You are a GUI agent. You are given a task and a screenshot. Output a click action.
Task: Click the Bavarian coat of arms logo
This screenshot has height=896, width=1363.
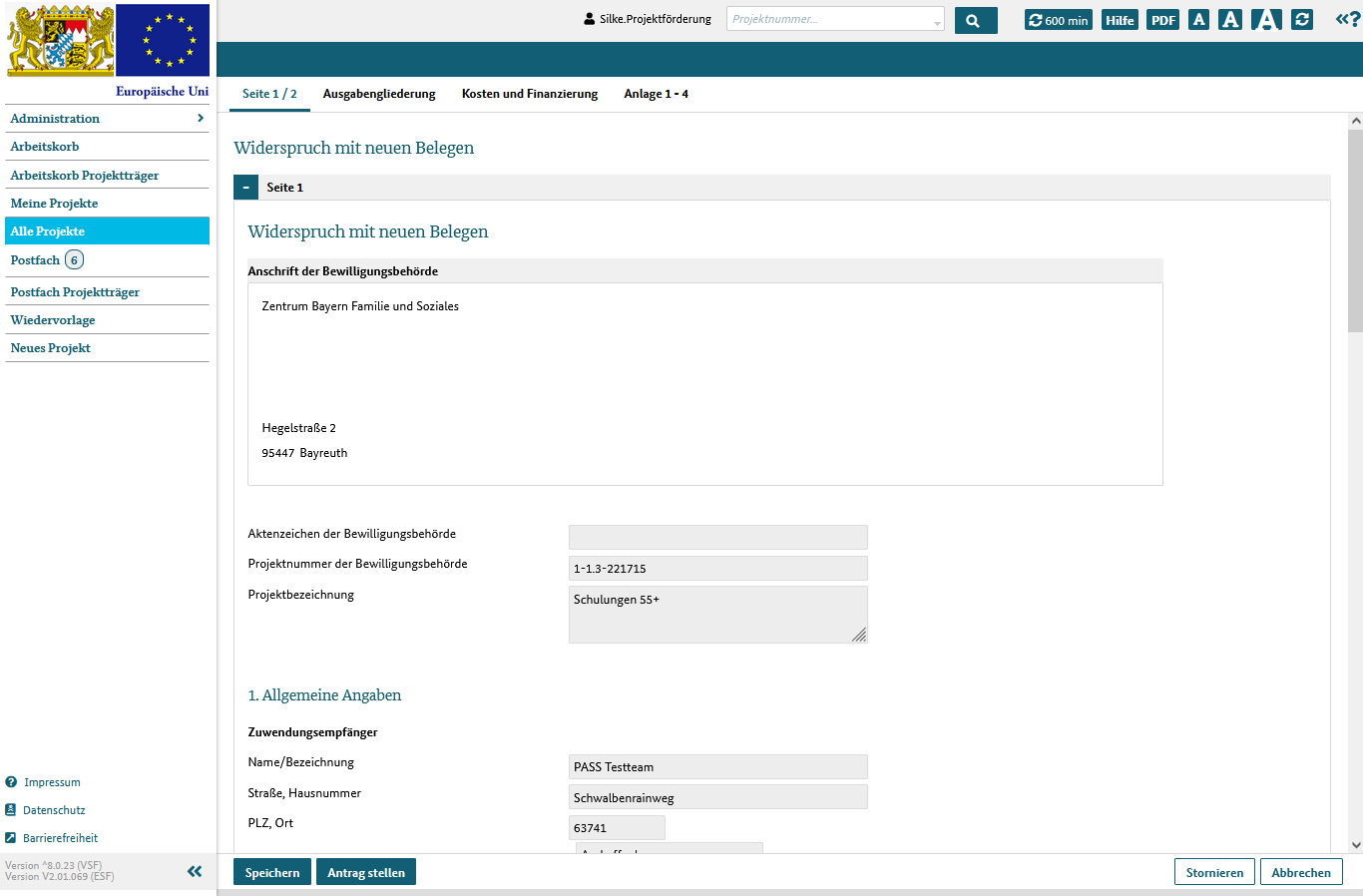(60, 40)
